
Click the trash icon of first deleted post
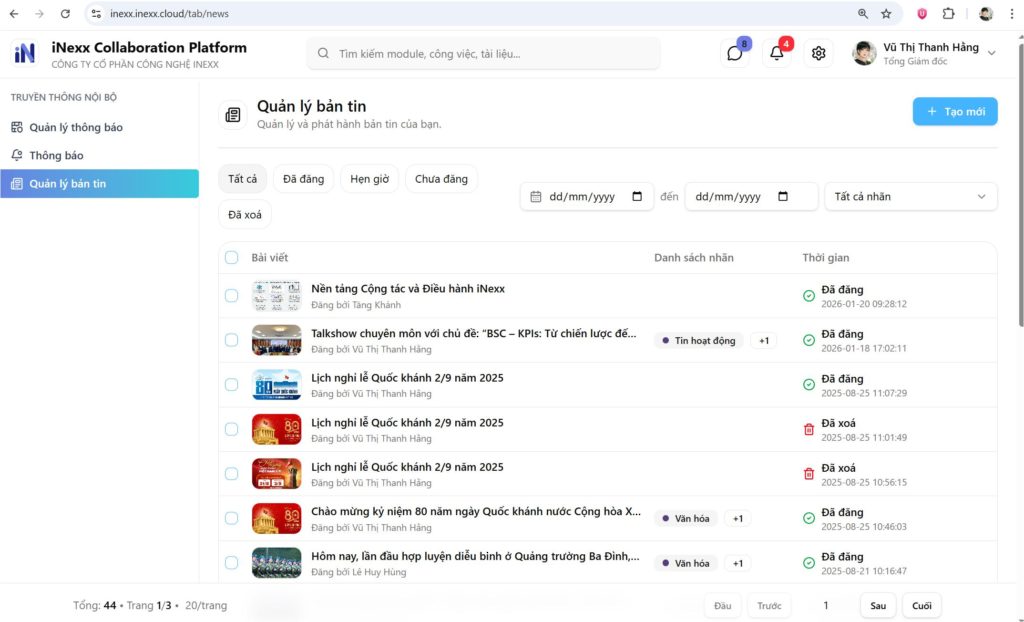809,429
